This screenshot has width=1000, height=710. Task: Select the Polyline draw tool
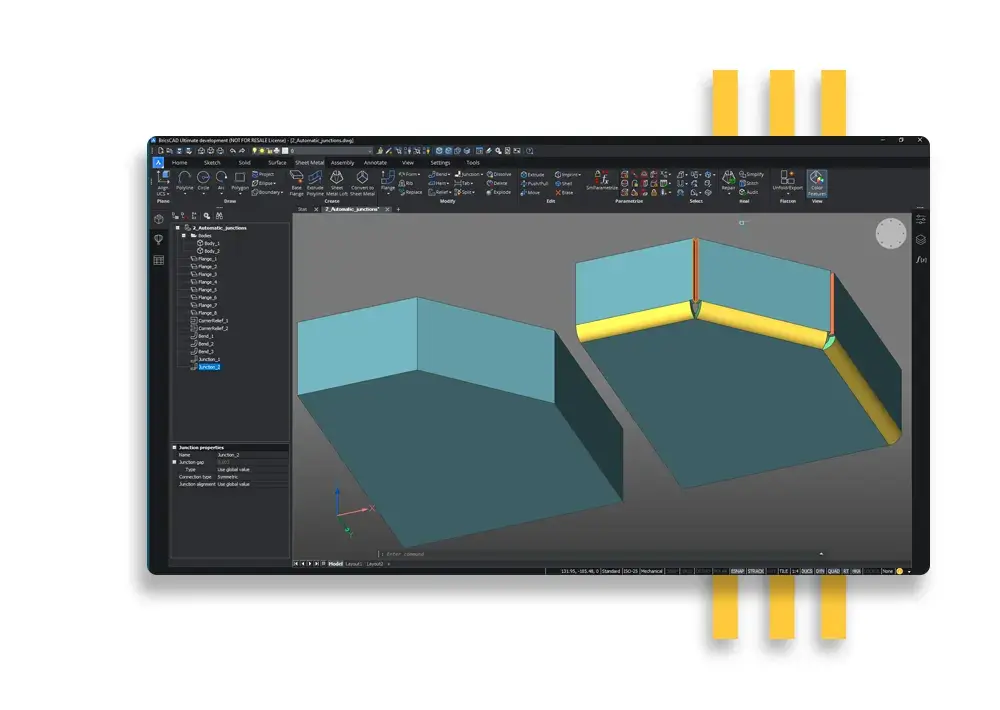pyautogui.click(x=184, y=181)
